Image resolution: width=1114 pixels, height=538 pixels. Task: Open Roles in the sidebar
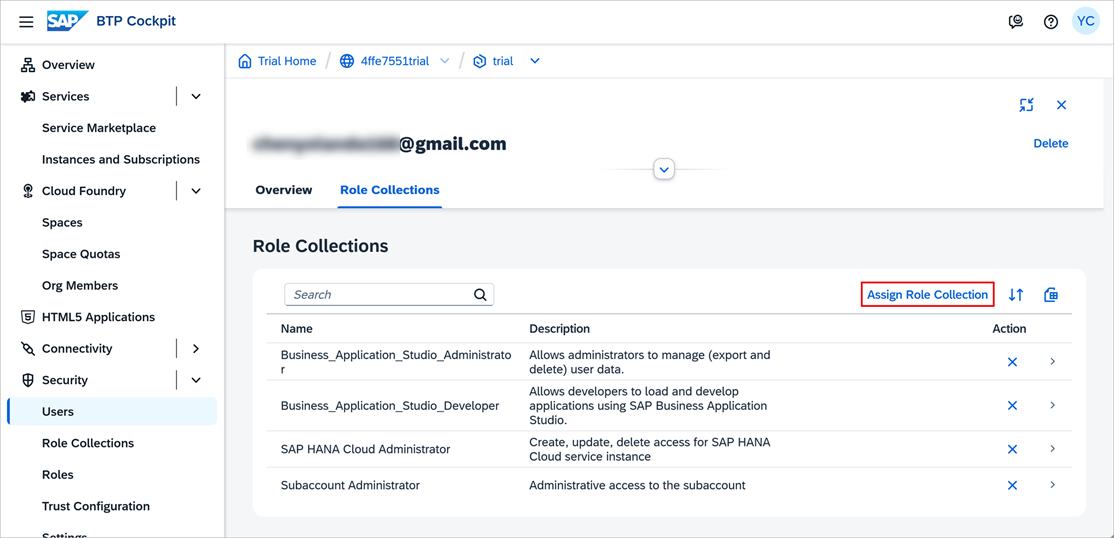[58, 475]
